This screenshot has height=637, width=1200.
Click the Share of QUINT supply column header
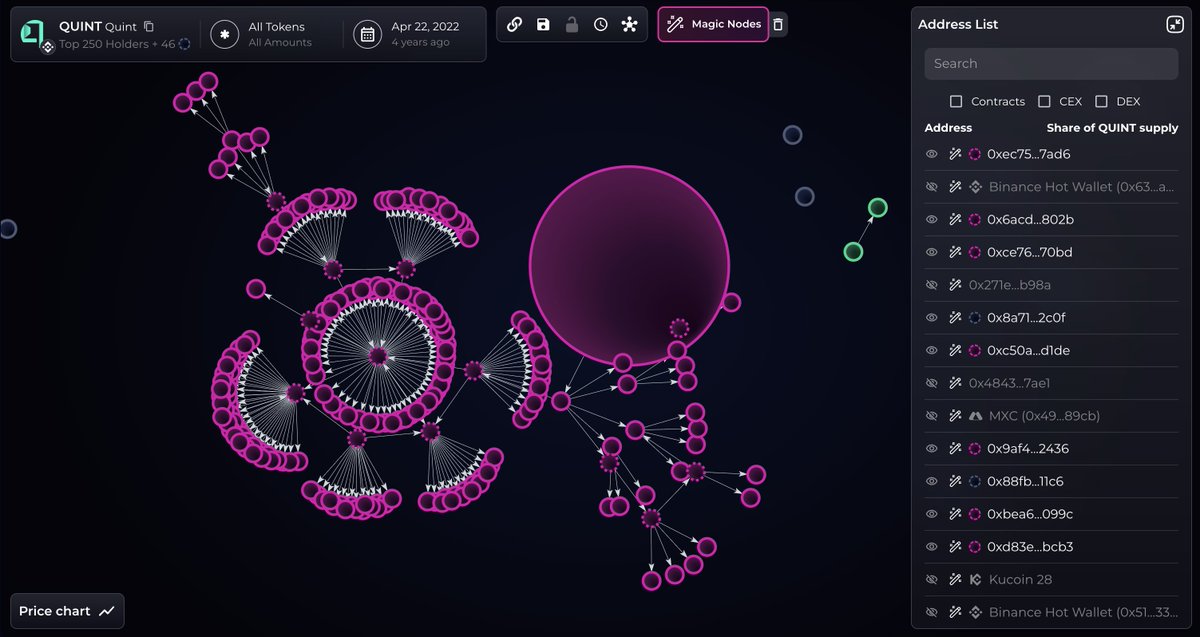tap(1112, 128)
